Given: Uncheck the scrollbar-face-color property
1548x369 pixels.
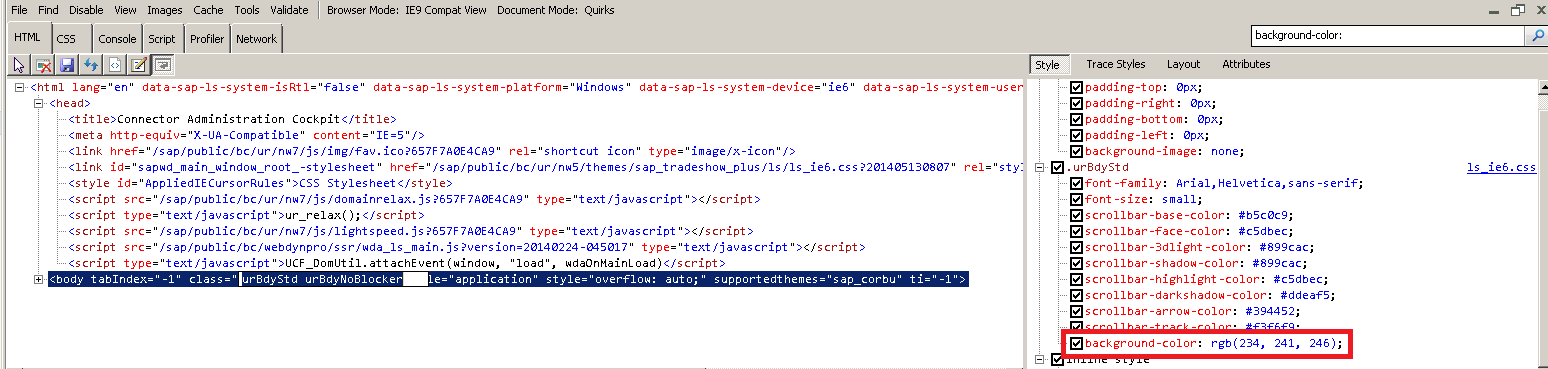Looking at the screenshot, I should 1076,232.
